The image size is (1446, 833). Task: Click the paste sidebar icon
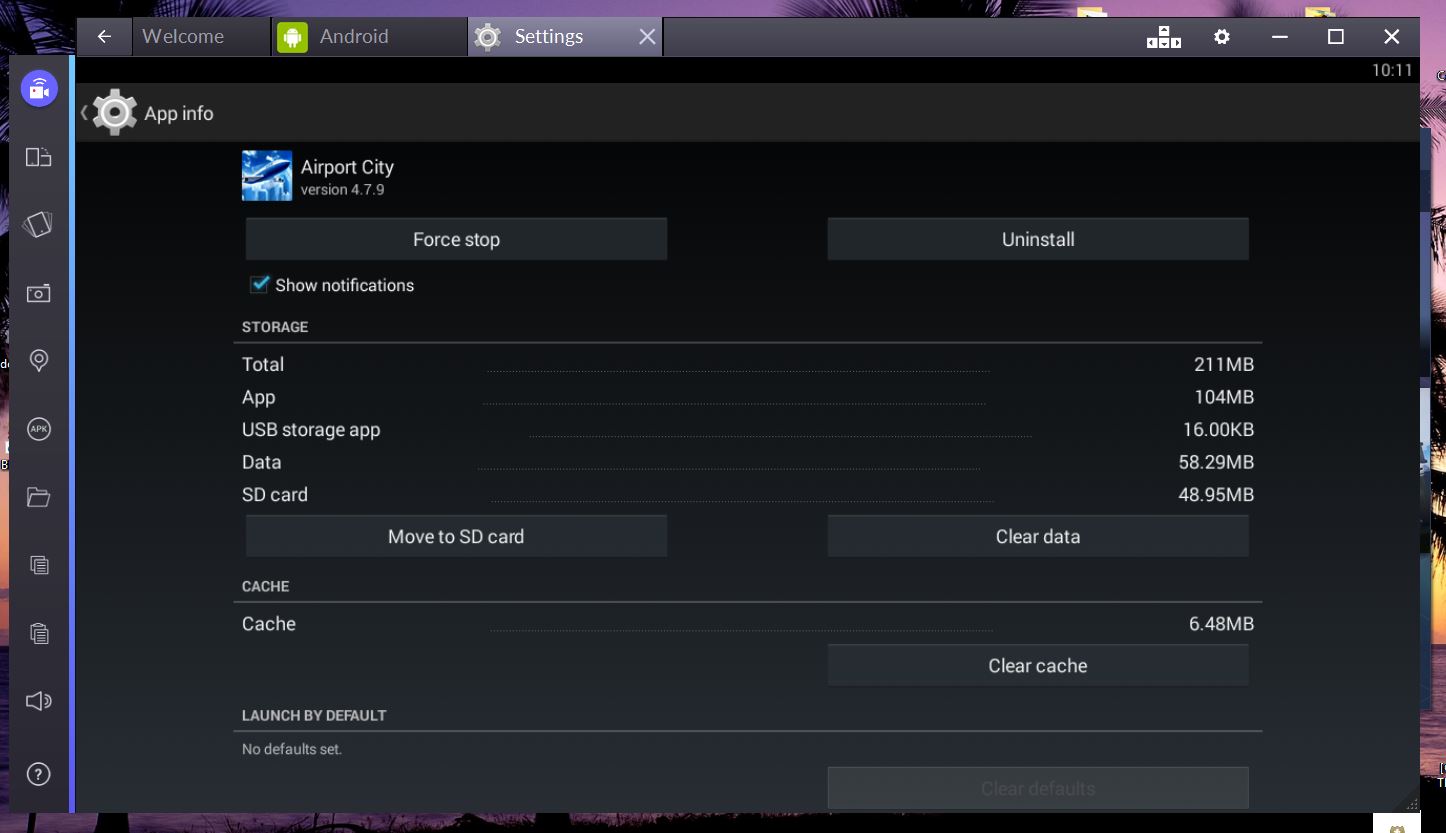(x=39, y=633)
